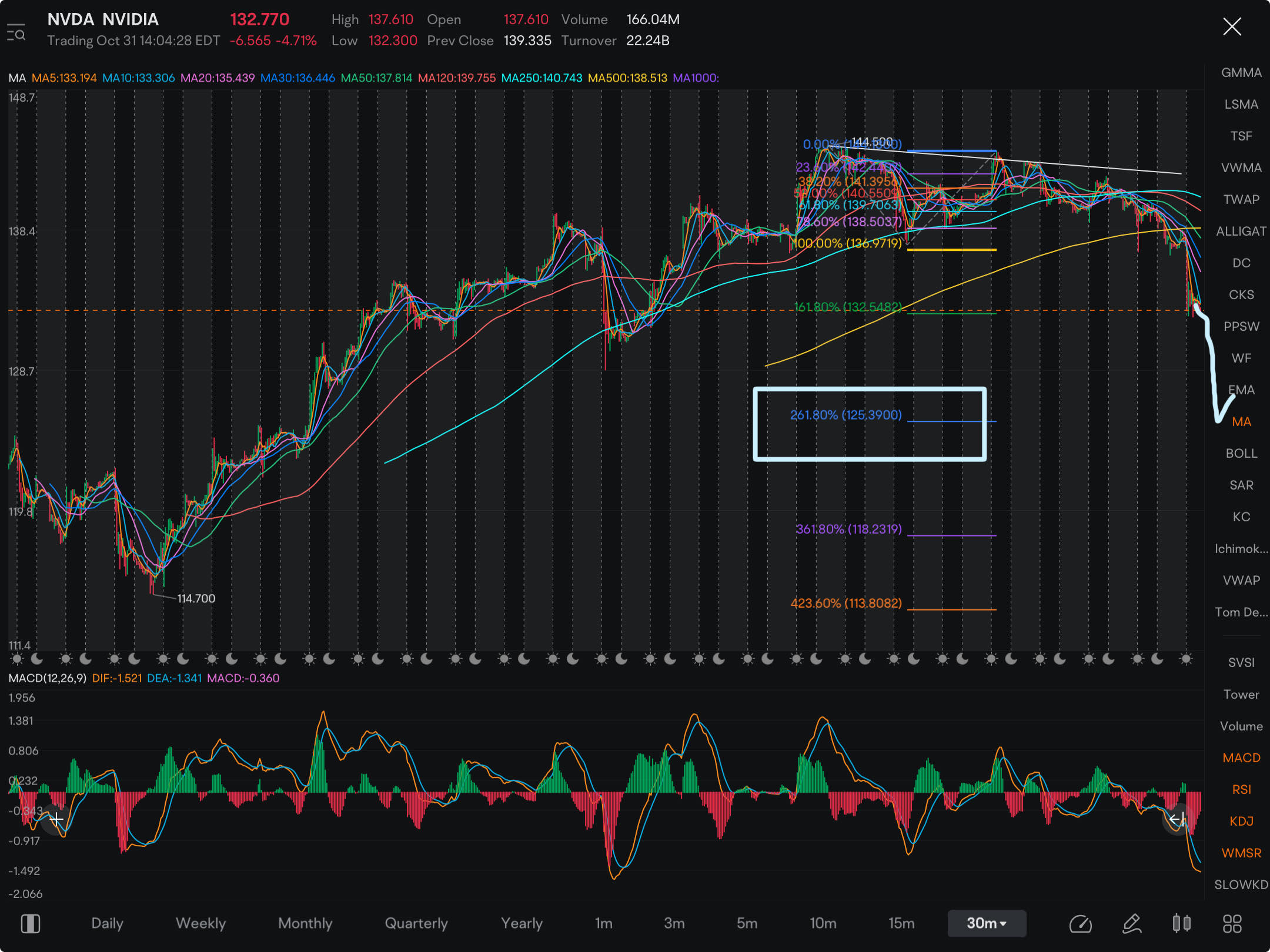Screen dimensions: 1270x952
Task: Select the 261.80% (125.3900) Fibonacci level
Action: coord(845,415)
